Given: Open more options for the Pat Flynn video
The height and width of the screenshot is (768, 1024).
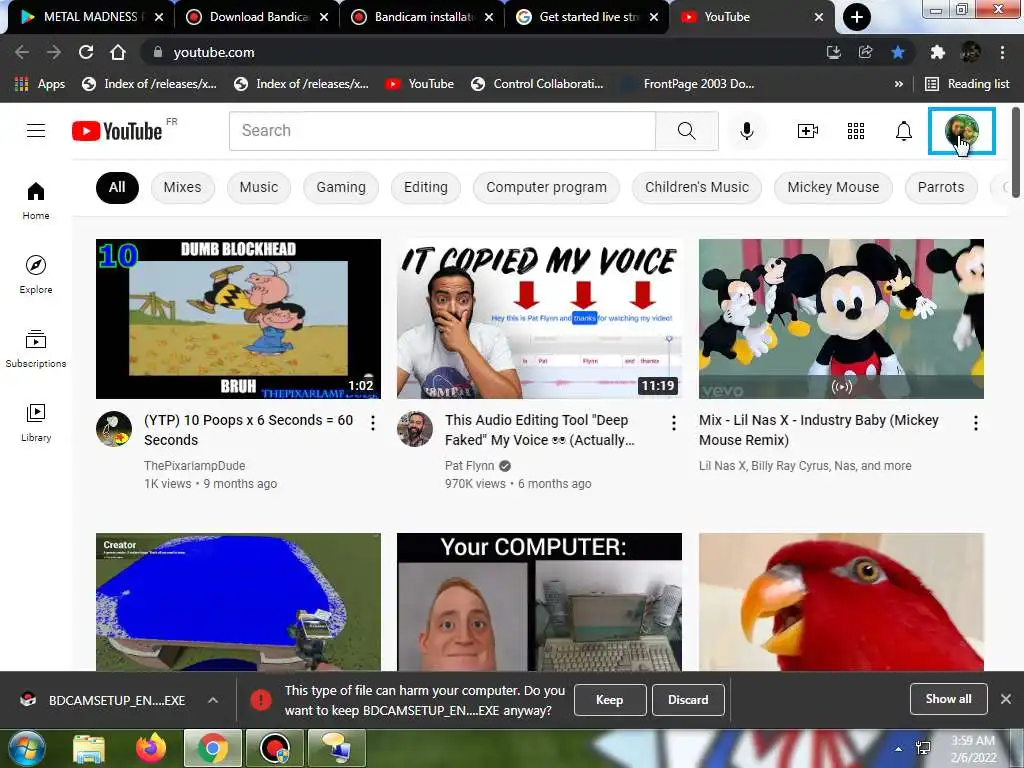Looking at the screenshot, I should pyautogui.click(x=674, y=423).
